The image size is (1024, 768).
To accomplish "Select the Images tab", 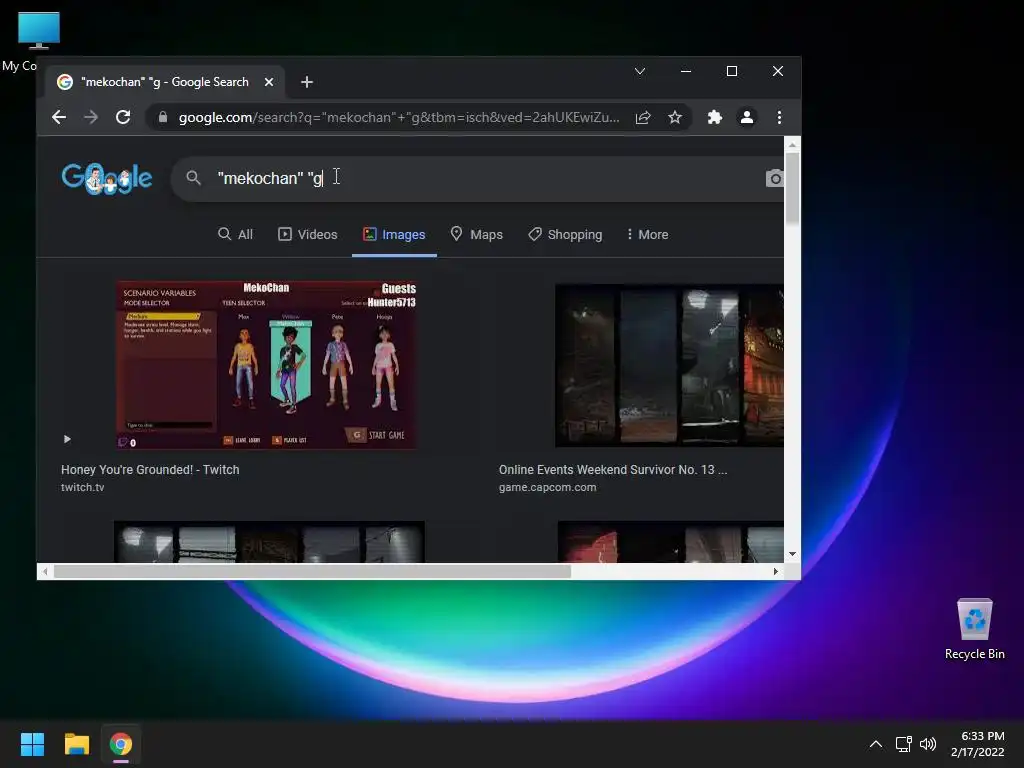I will pyautogui.click(x=394, y=234).
